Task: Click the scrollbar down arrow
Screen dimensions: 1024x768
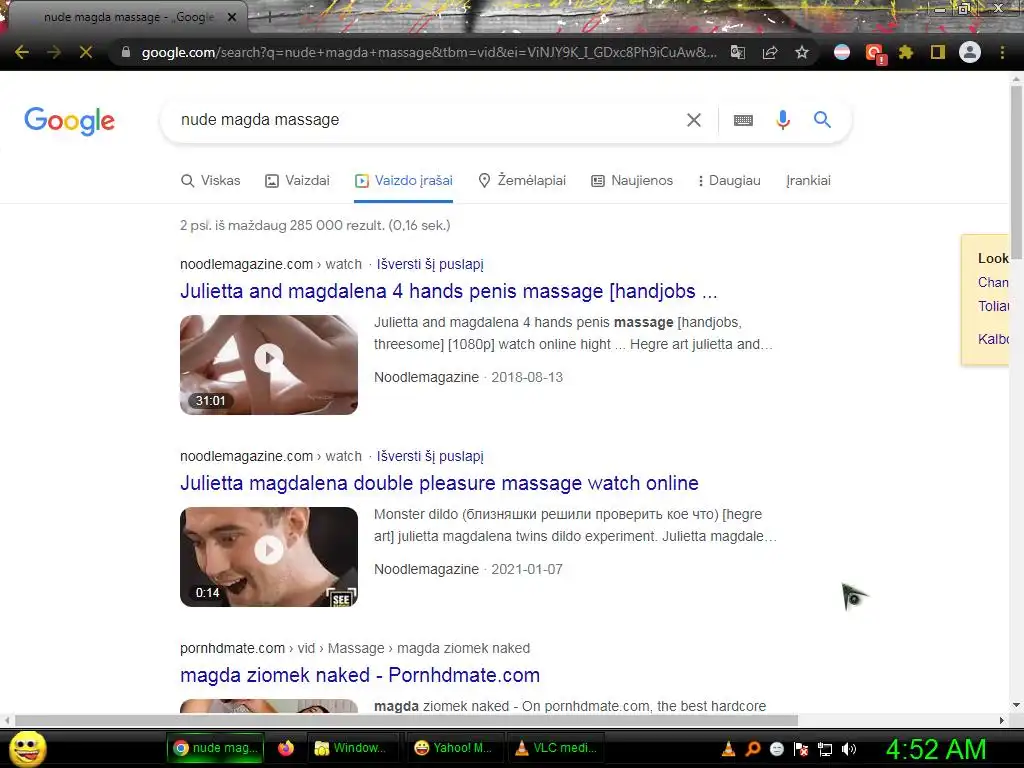Action: click(1016, 705)
